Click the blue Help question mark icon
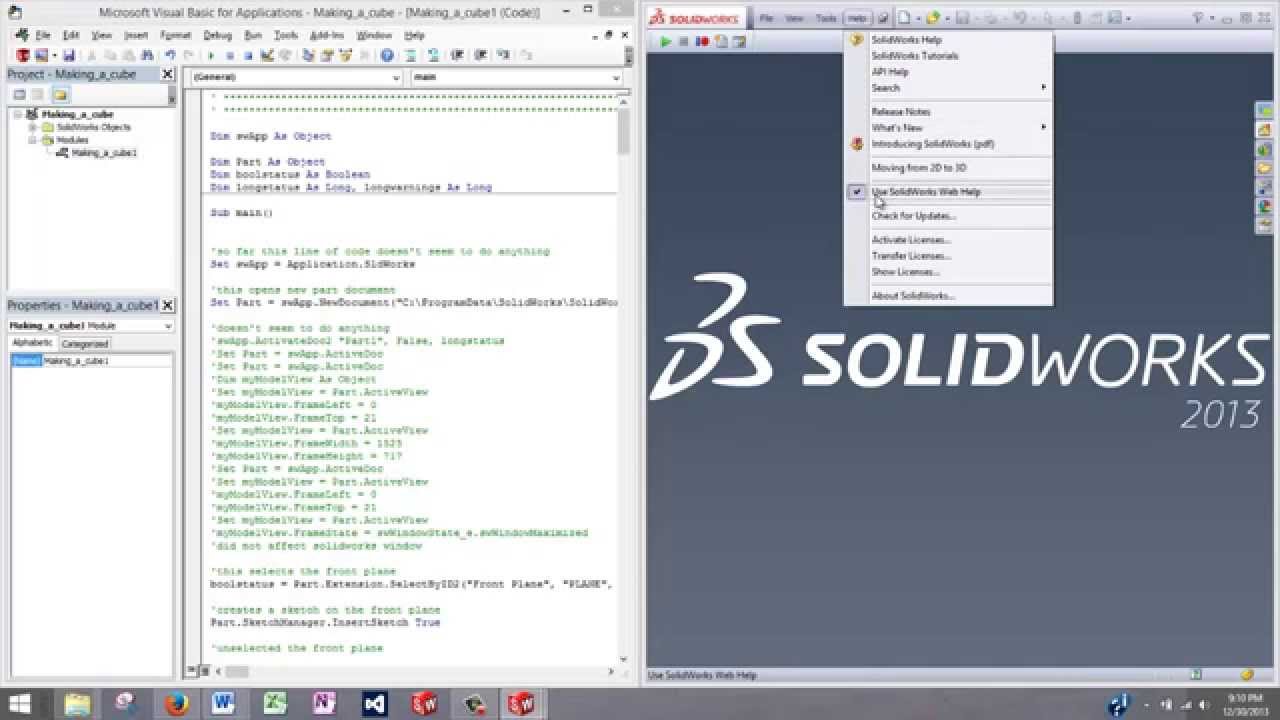 coord(387,55)
